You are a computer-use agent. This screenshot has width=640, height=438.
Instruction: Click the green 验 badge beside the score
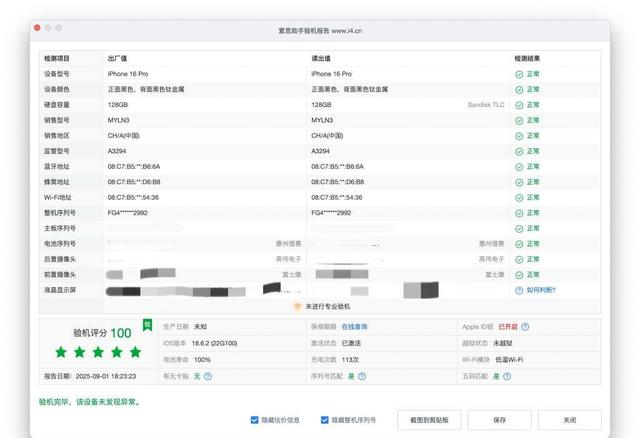(x=147, y=325)
